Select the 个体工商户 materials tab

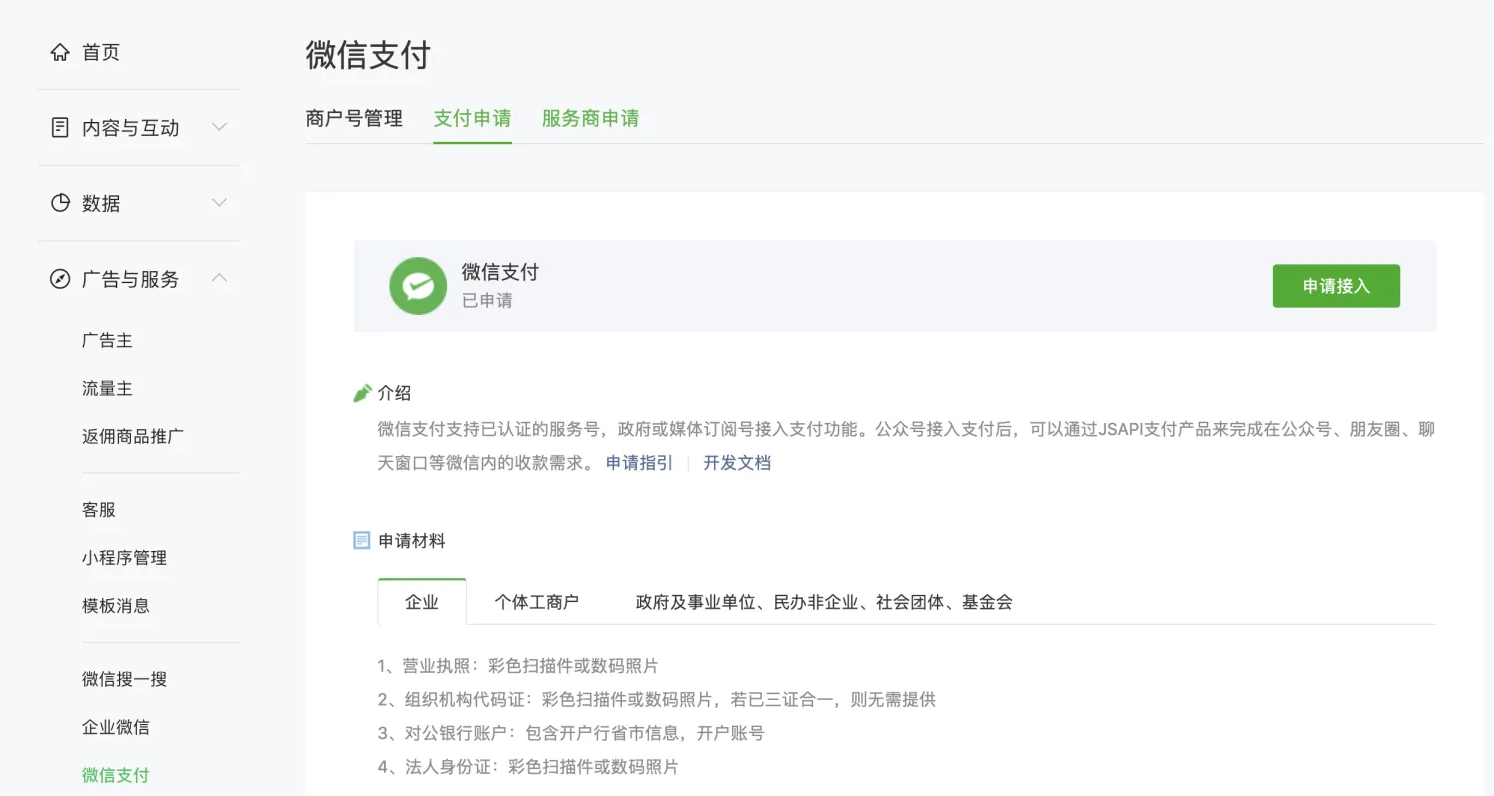[536, 602]
